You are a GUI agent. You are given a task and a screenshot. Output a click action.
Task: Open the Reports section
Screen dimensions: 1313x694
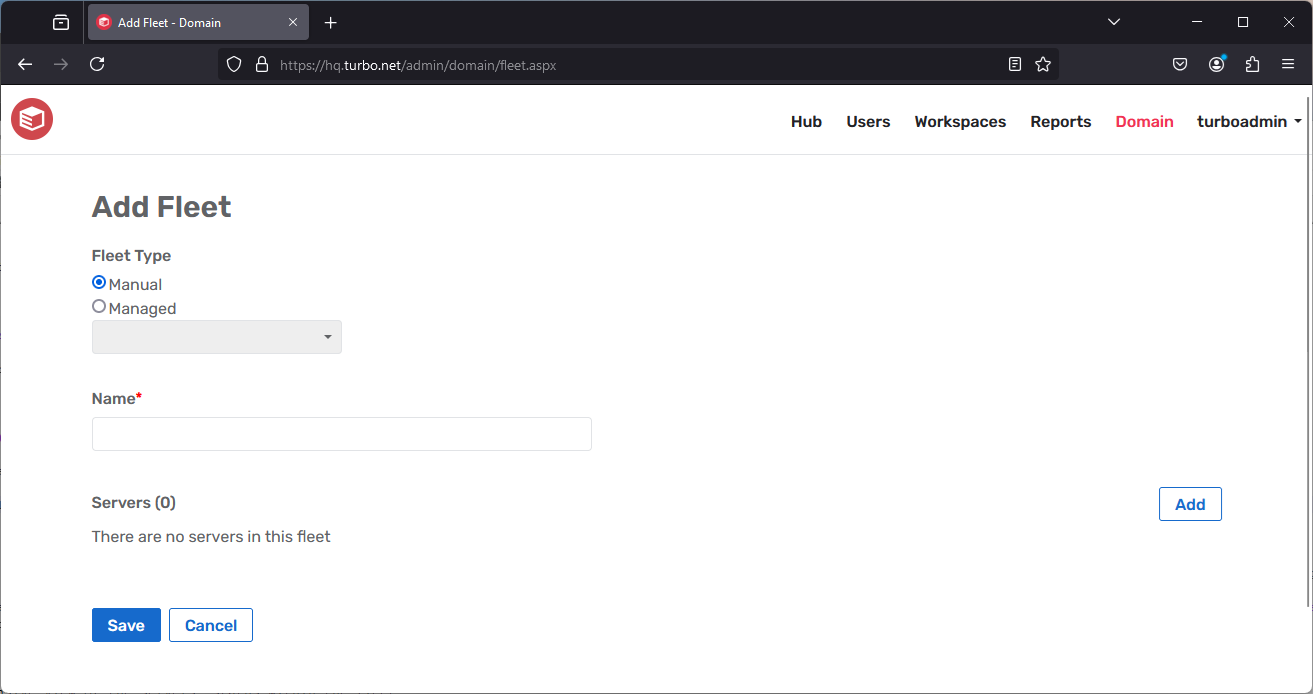tap(1060, 121)
